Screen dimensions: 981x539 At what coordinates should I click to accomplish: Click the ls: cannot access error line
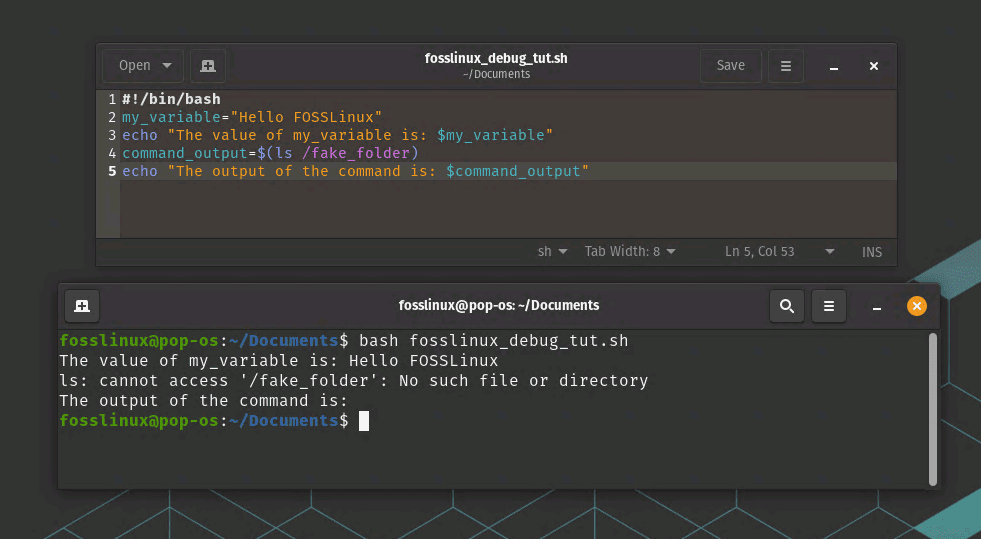[x=353, y=381]
